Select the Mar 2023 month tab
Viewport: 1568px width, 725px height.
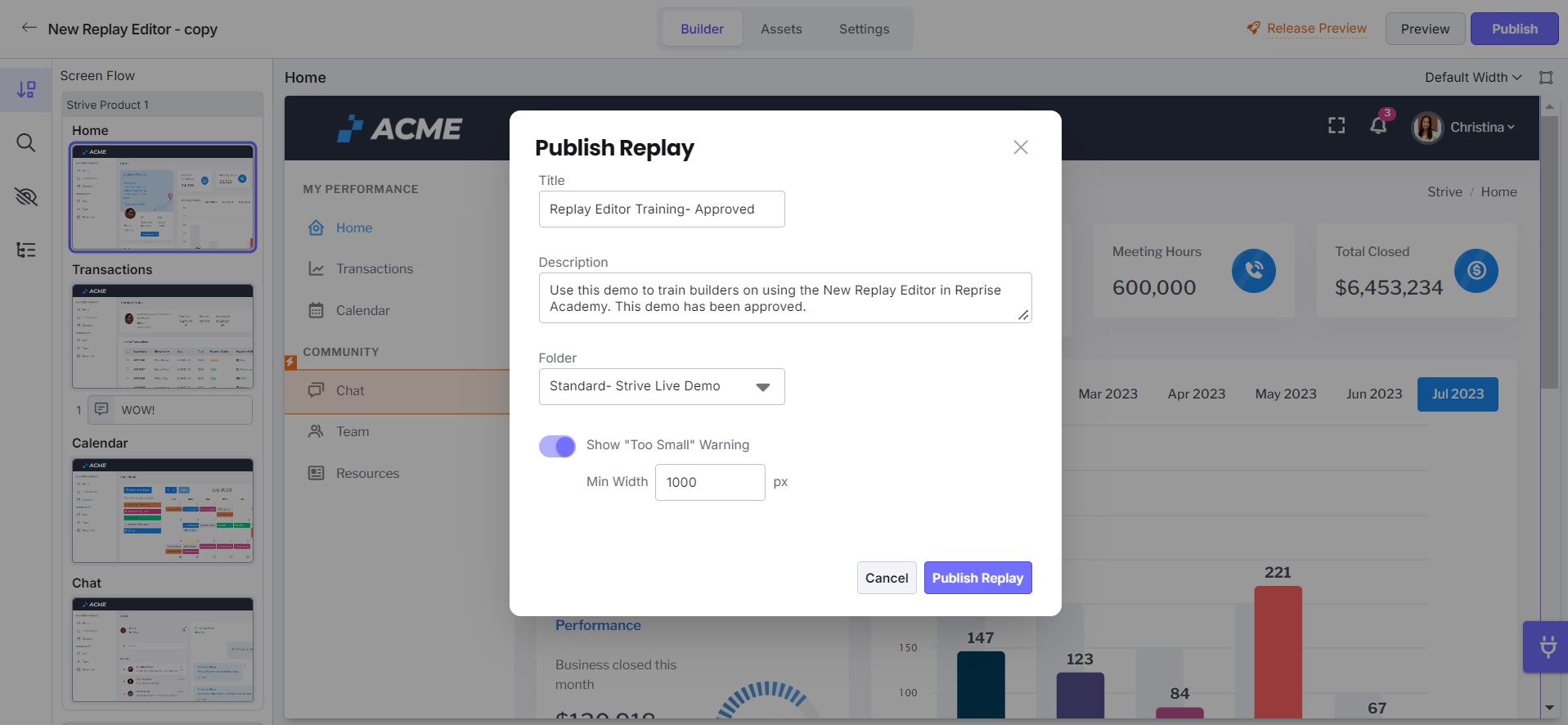[1107, 394]
